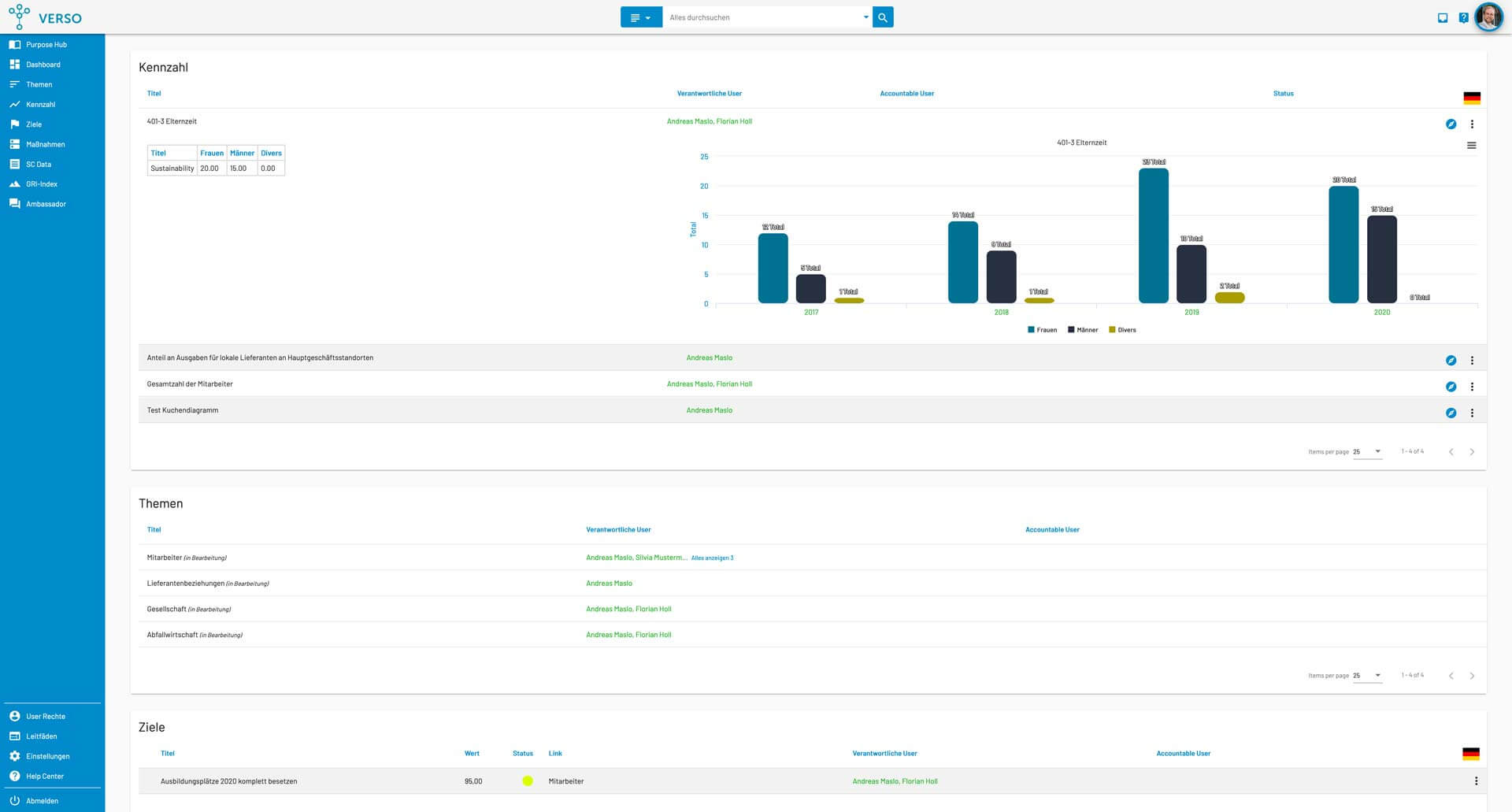
Task: Go to Maßnahmen in the sidebar
Action: pos(45,144)
